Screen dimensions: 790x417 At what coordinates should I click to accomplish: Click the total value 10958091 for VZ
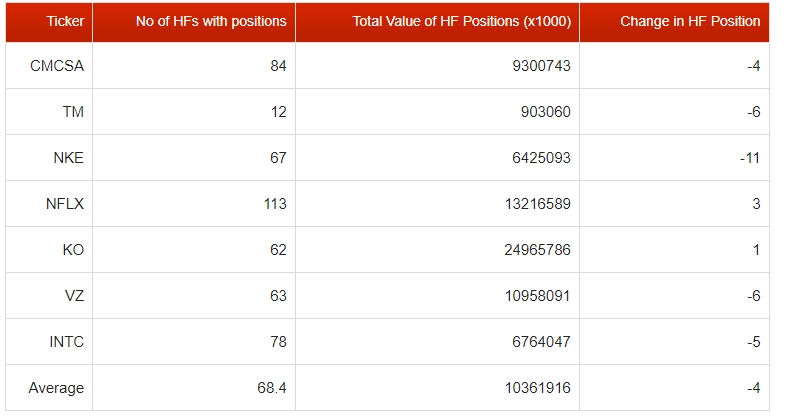[537, 296]
